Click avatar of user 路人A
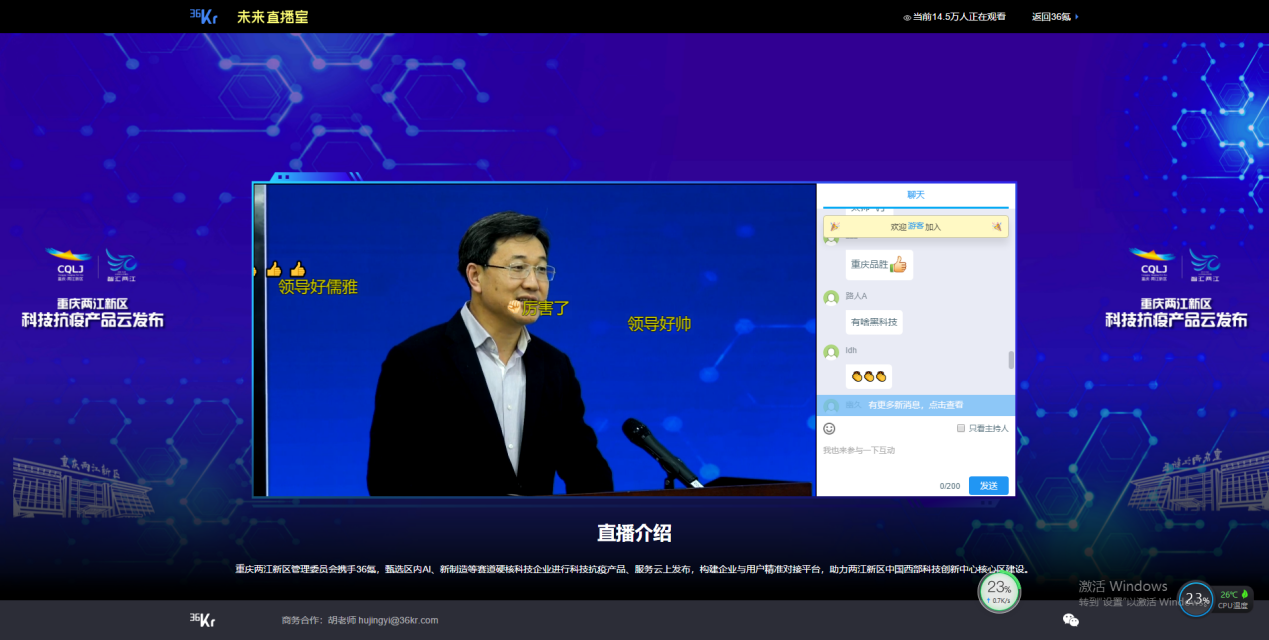 [831, 297]
